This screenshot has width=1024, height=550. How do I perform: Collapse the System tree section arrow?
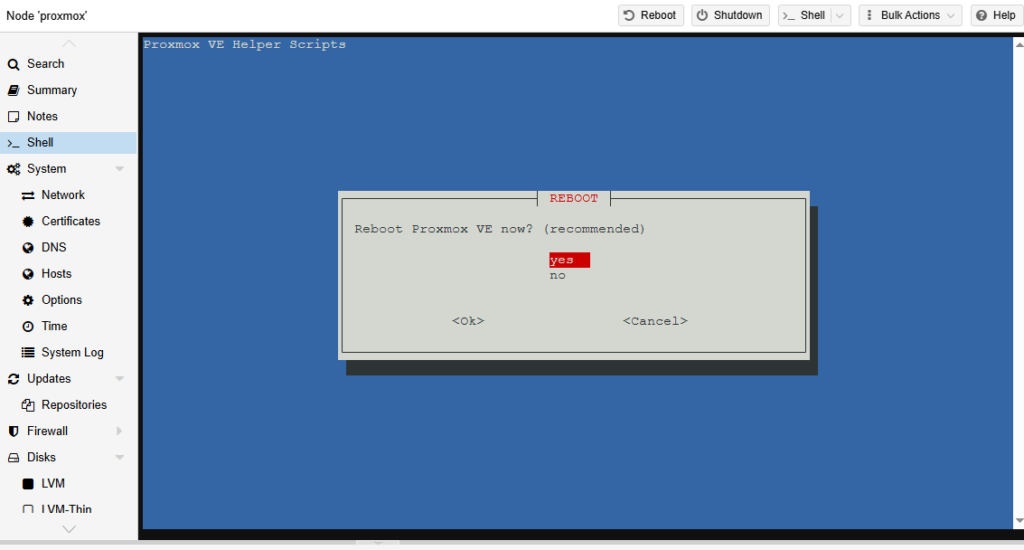click(x=120, y=169)
